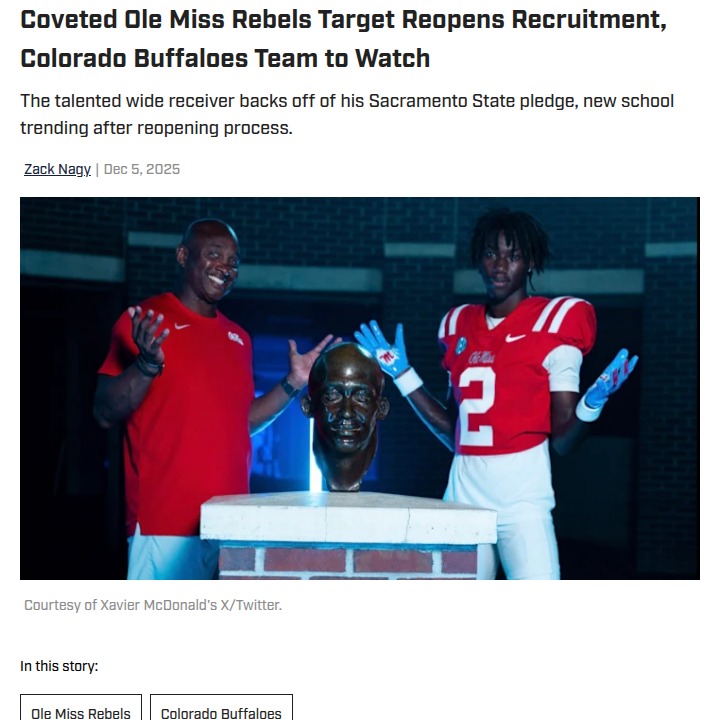Click the subheading about Sacramento State pledge

(347, 114)
